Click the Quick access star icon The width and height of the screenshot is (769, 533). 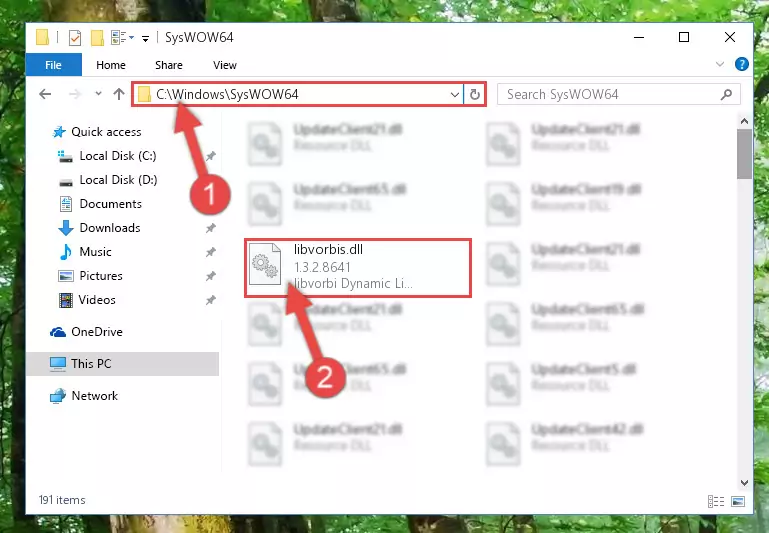point(59,131)
